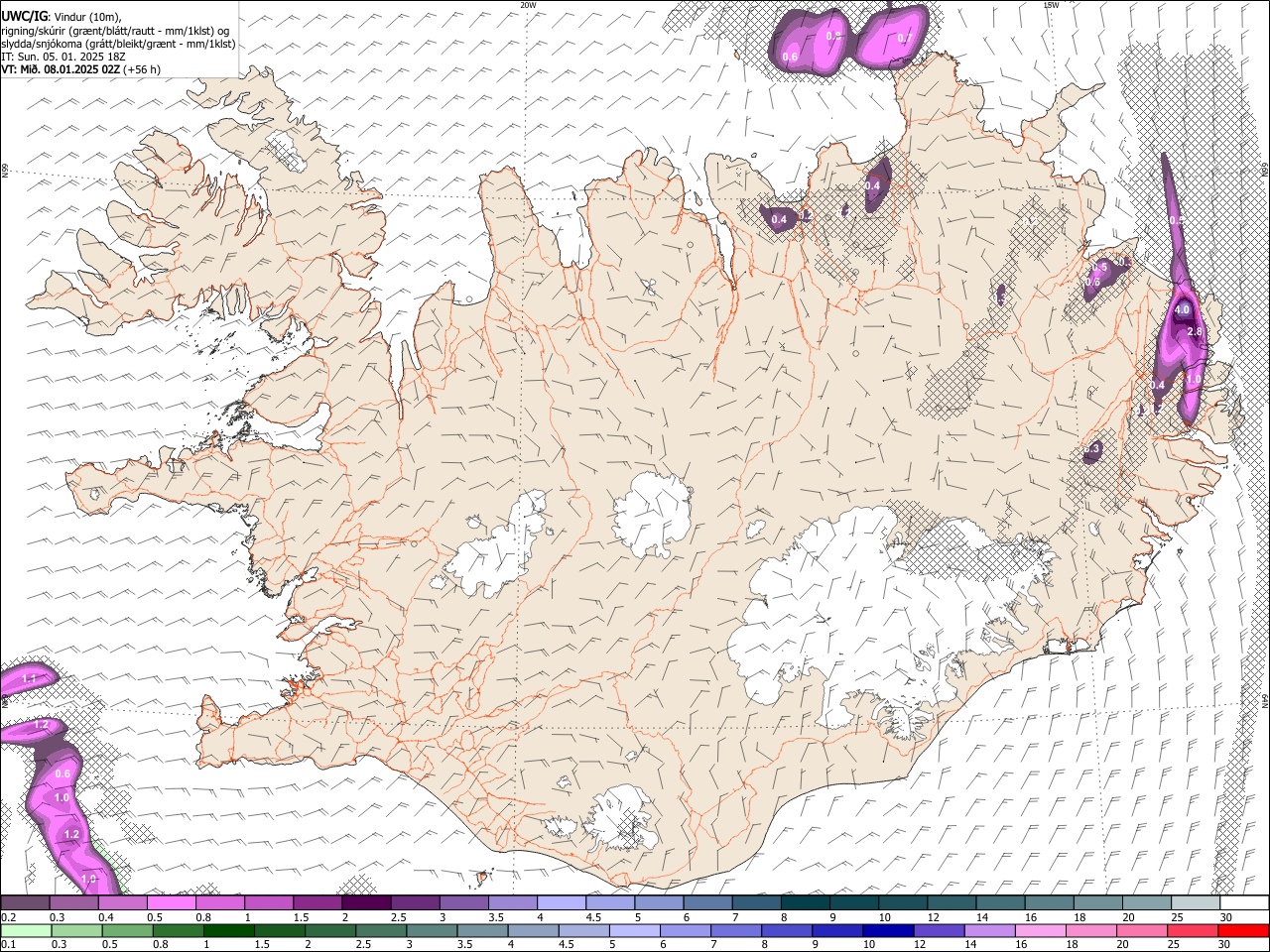Click the '0.1' label starting the lower legend scale

[x=8, y=944]
